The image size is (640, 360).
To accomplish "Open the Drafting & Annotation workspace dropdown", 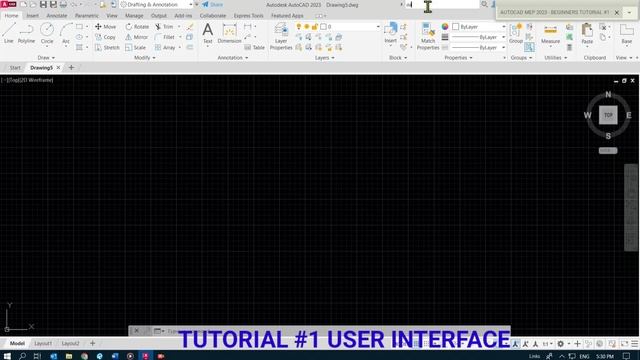I will coord(157,4).
